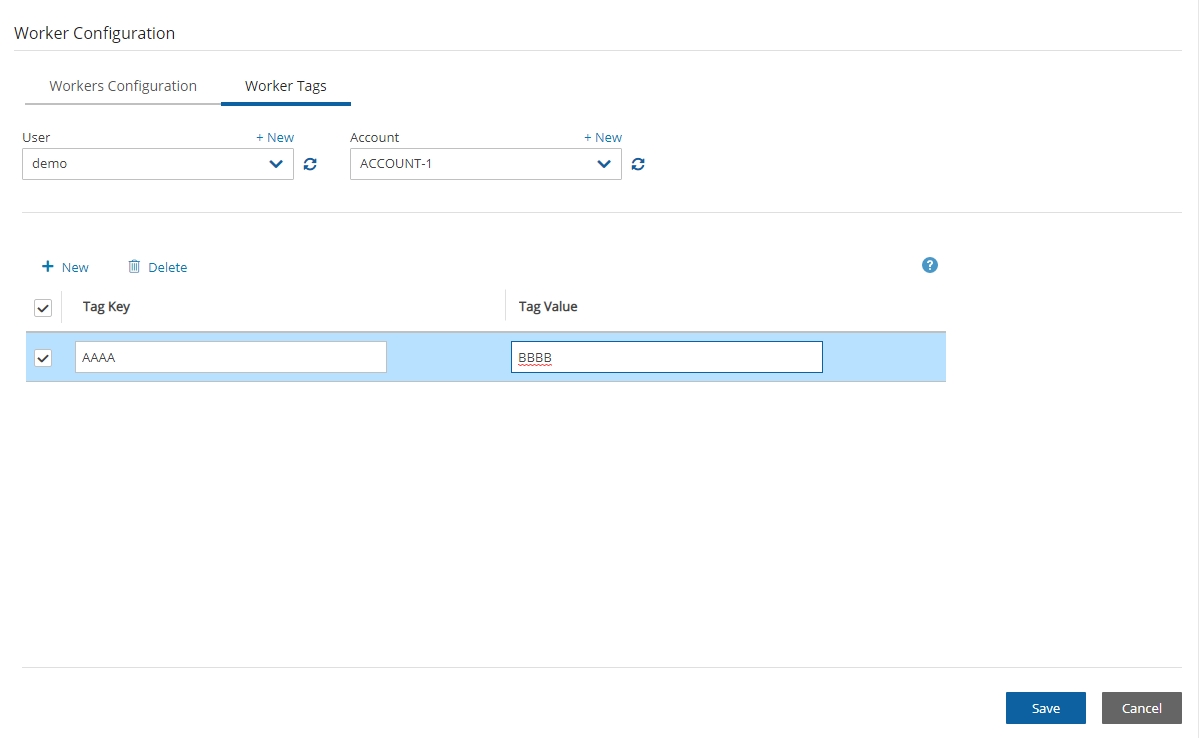Select the highlighted tag row's empty area
1199x738 pixels.
[883, 358]
